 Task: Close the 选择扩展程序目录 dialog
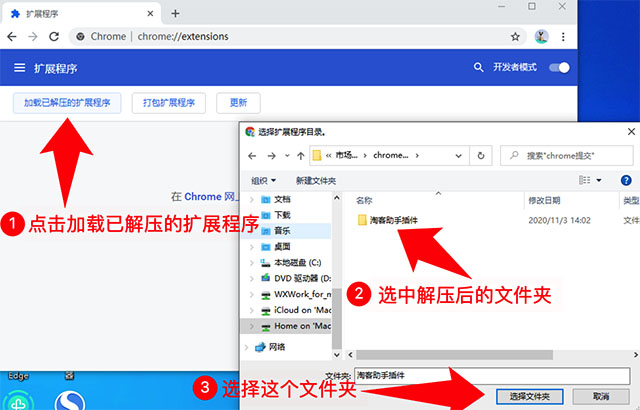click(631, 132)
